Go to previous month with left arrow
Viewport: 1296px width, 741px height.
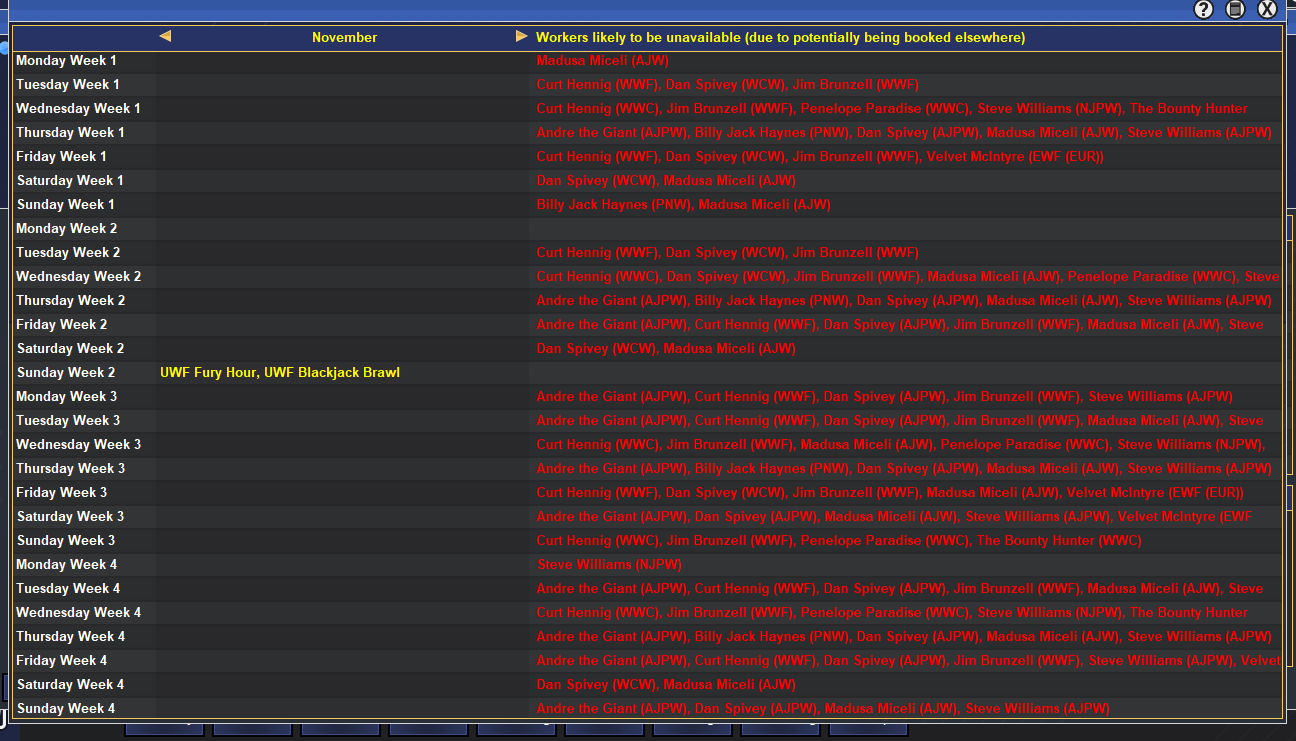[x=165, y=36]
